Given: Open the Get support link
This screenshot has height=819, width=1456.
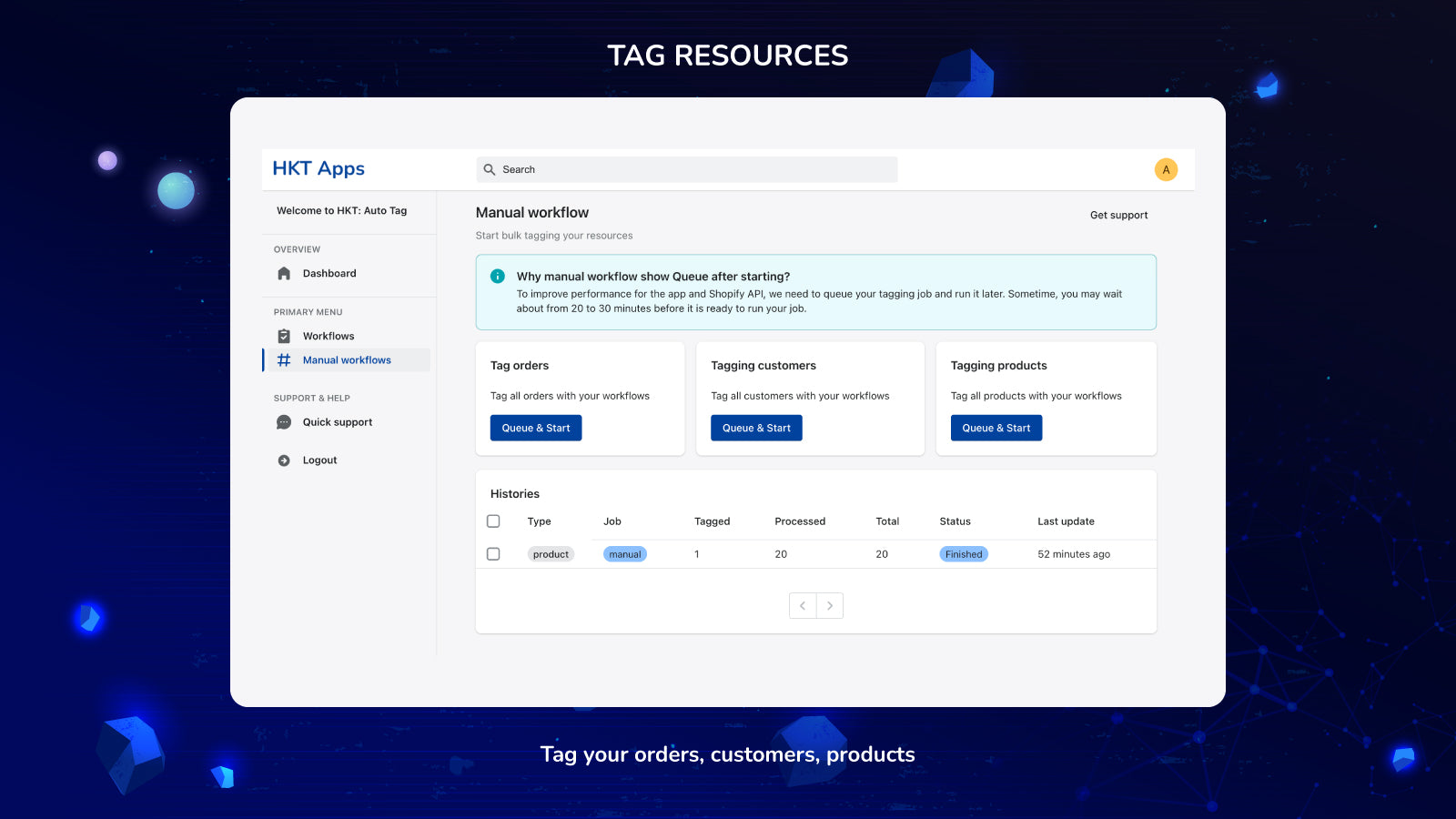Looking at the screenshot, I should tap(1118, 215).
